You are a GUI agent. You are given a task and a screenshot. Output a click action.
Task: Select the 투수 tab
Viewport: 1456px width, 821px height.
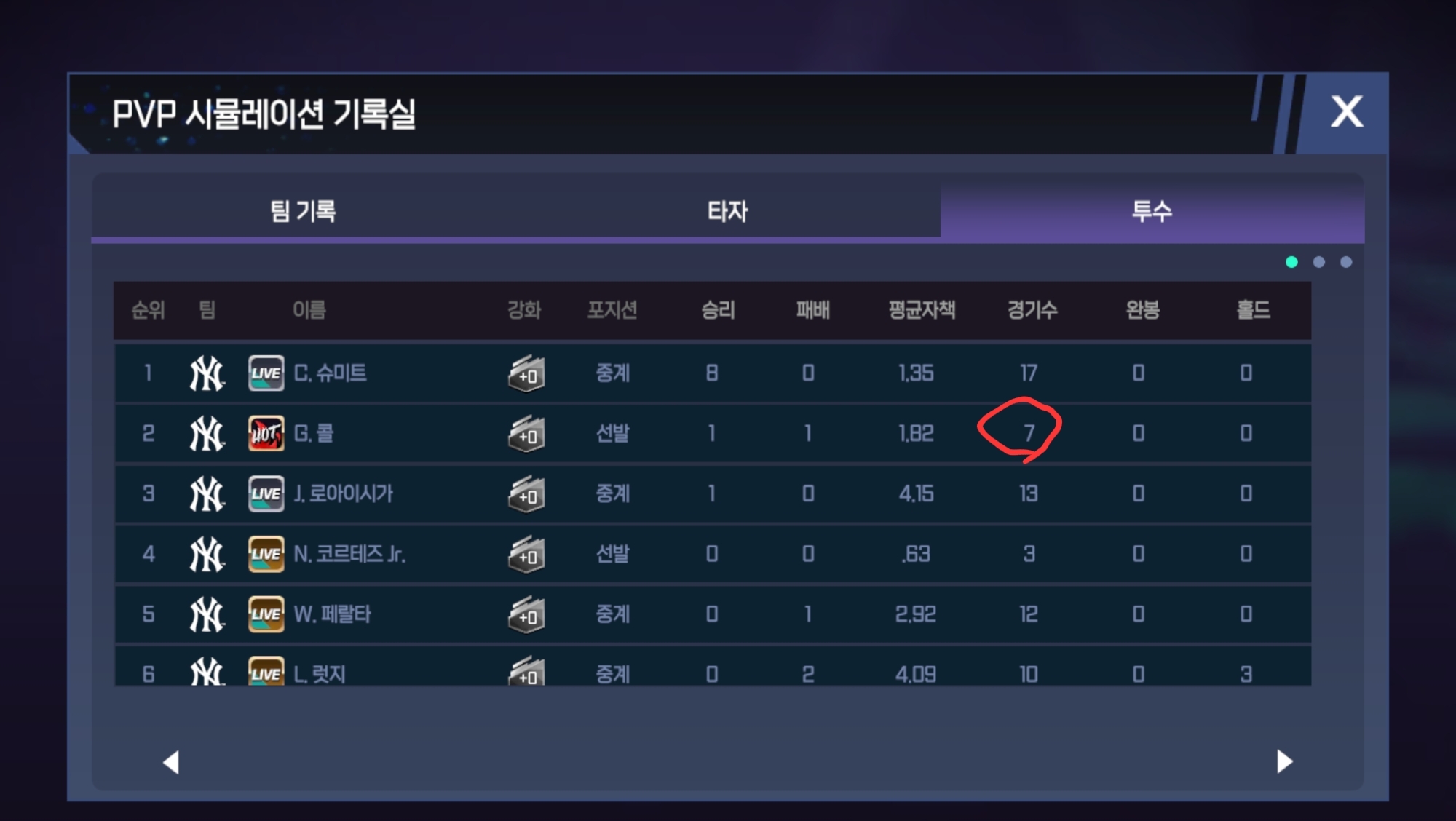coord(1152,211)
